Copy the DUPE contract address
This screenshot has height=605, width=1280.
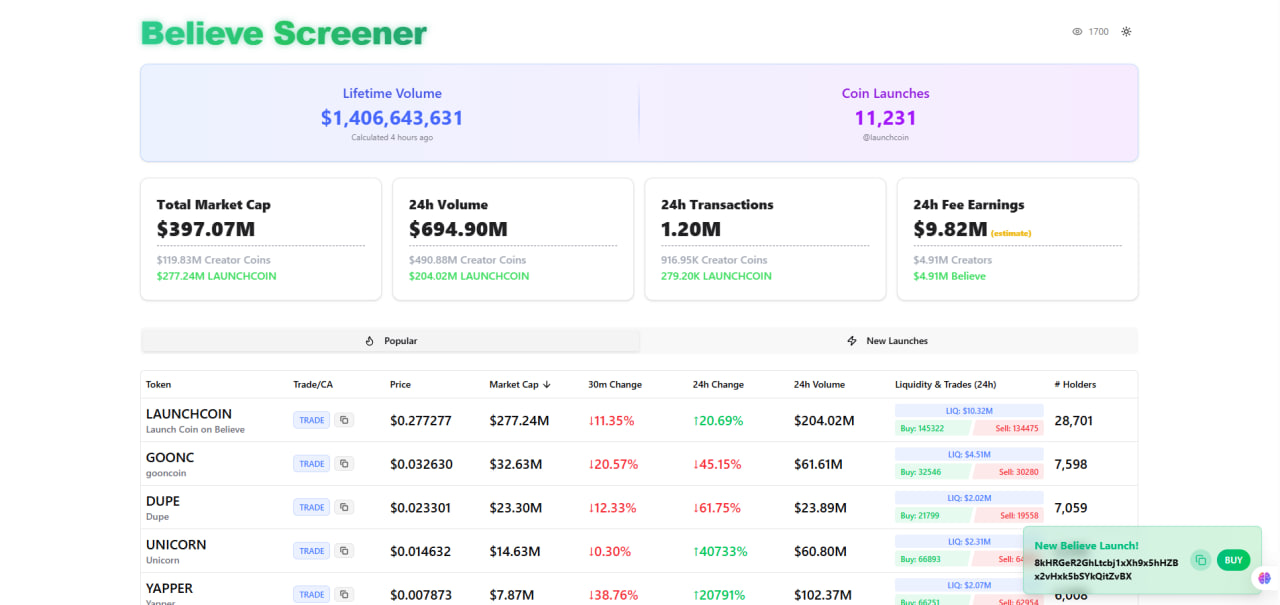[x=344, y=507]
